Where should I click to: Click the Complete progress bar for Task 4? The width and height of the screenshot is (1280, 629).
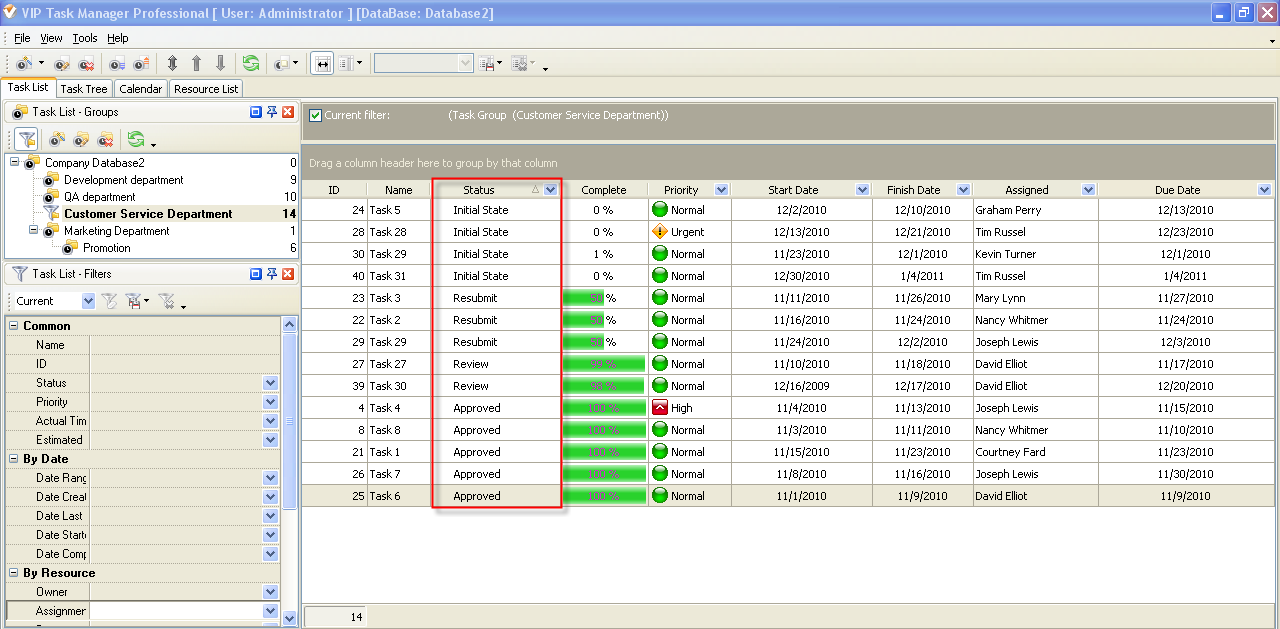603,408
